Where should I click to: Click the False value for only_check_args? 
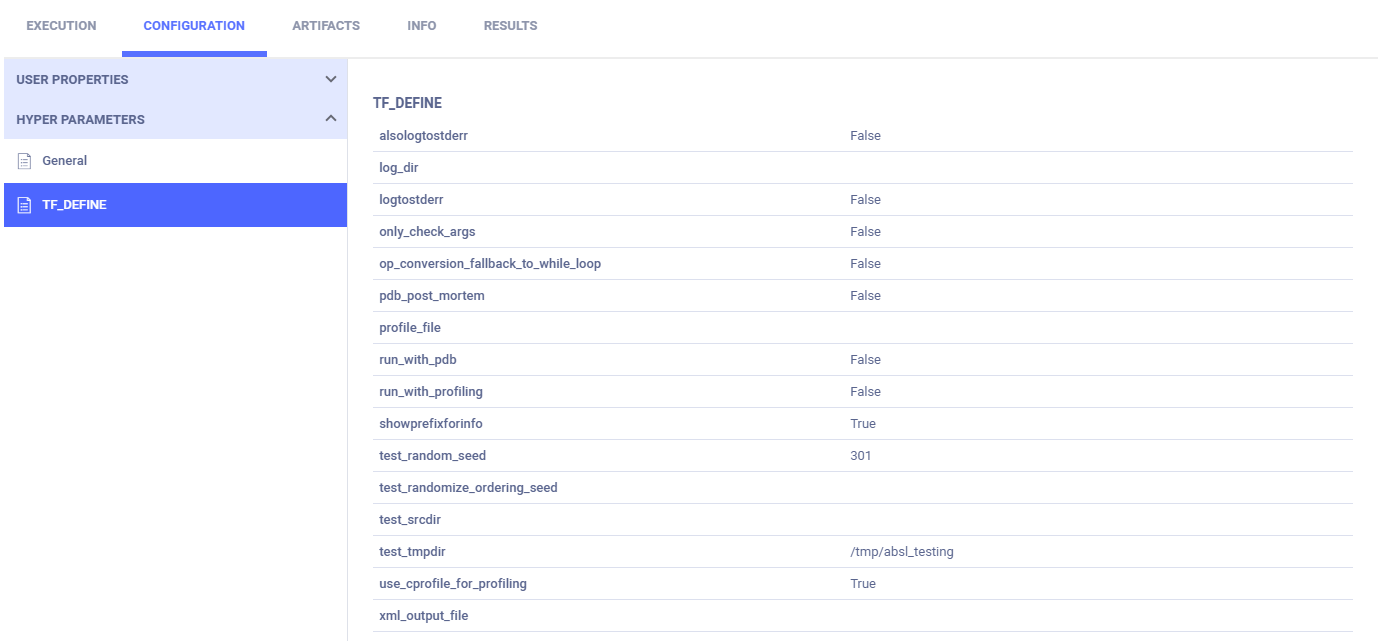[x=865, y=231]
